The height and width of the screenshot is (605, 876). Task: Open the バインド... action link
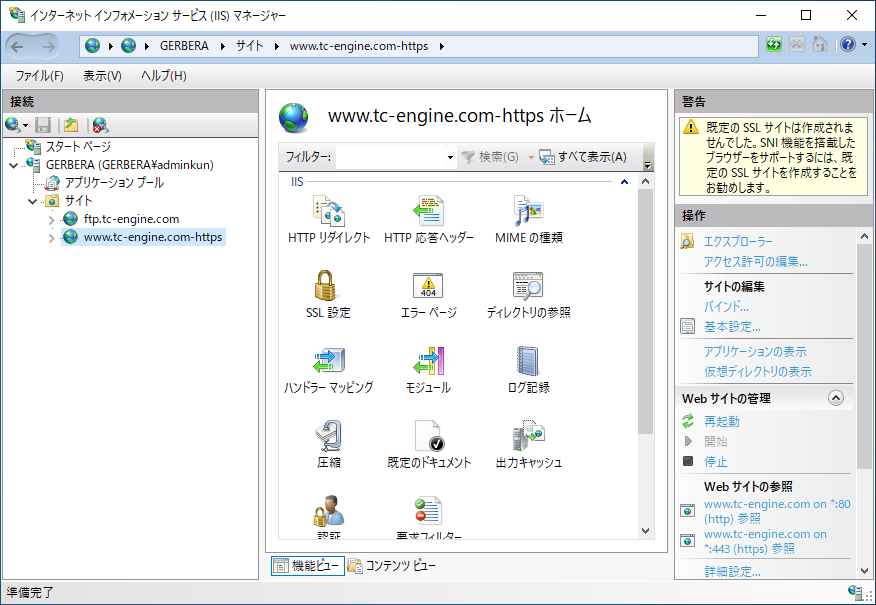(x=726, y=306)
